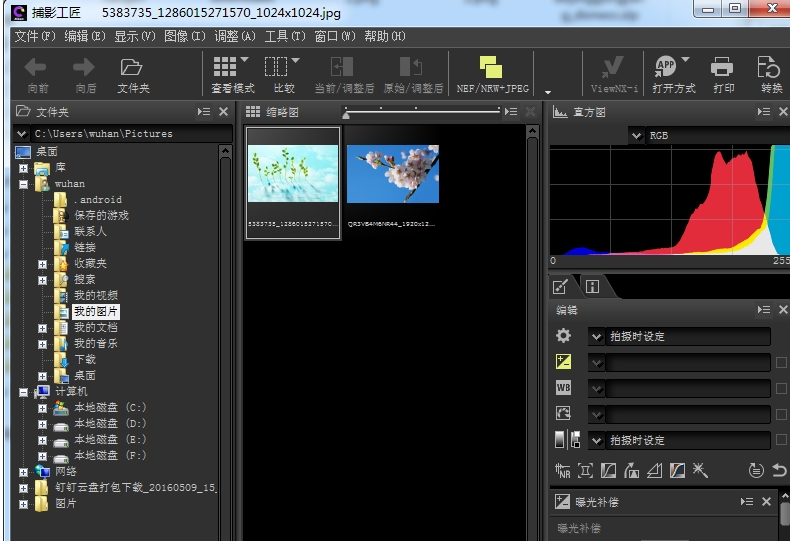The width and height of the screenshot is (790, 541).
Task: Tick the white balance row checkbox
Action: tap(781, 388)
